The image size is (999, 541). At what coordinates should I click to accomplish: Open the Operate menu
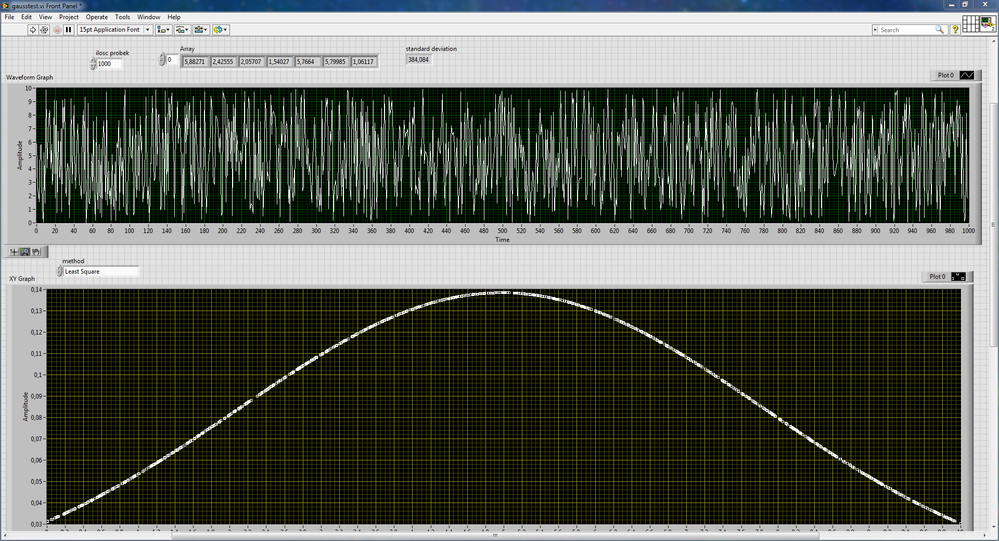point(96,17)
